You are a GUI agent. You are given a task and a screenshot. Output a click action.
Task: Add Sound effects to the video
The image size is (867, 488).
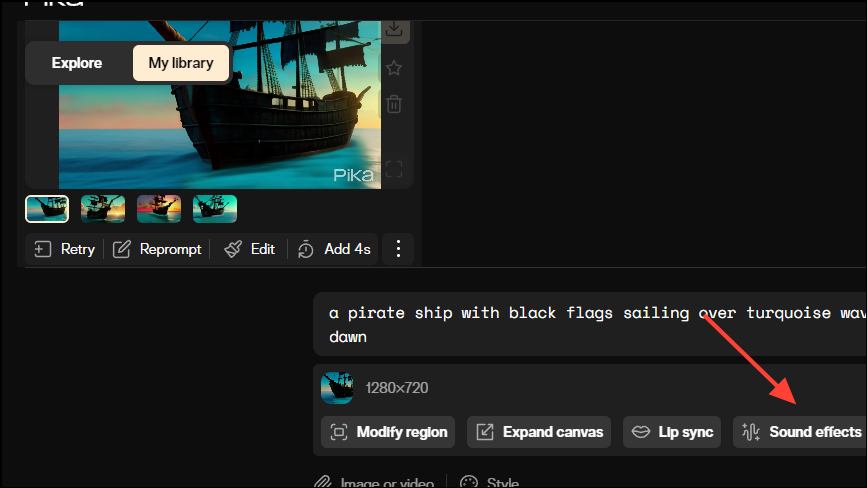click(x=800, y=432)
